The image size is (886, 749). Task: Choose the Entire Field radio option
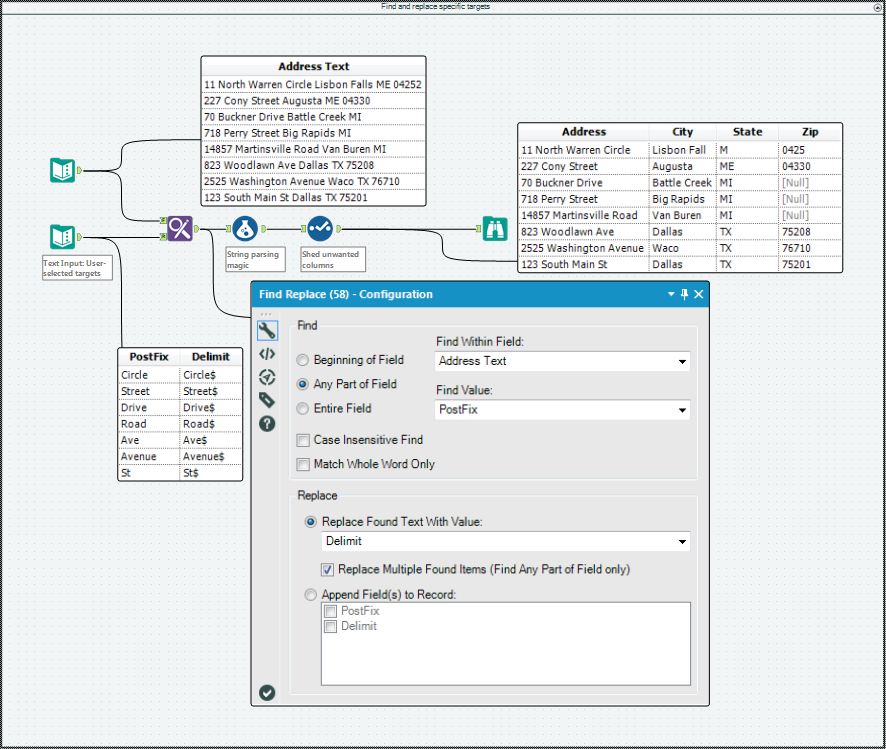303,408
